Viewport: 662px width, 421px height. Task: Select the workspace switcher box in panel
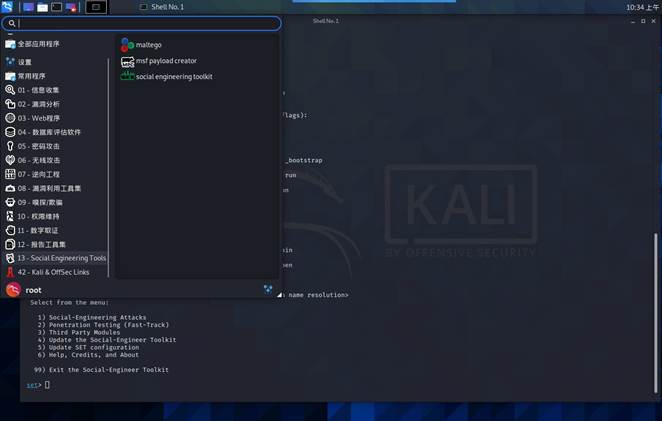tap(96, 7)
